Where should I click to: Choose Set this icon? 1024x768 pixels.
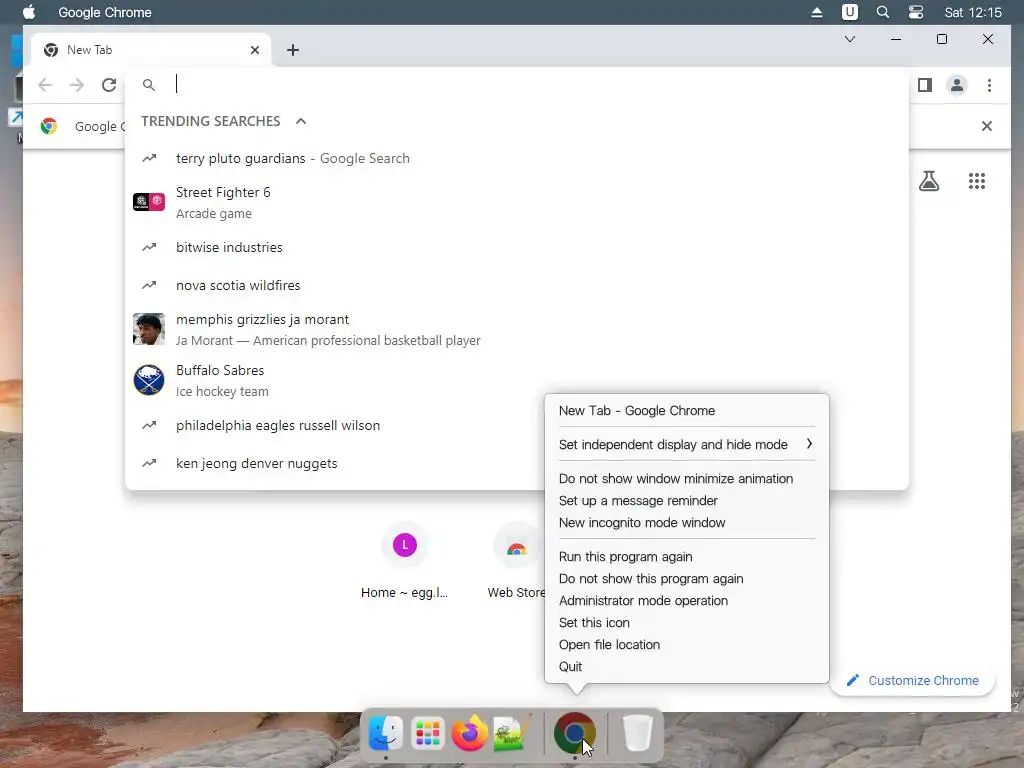coord(686,623)
